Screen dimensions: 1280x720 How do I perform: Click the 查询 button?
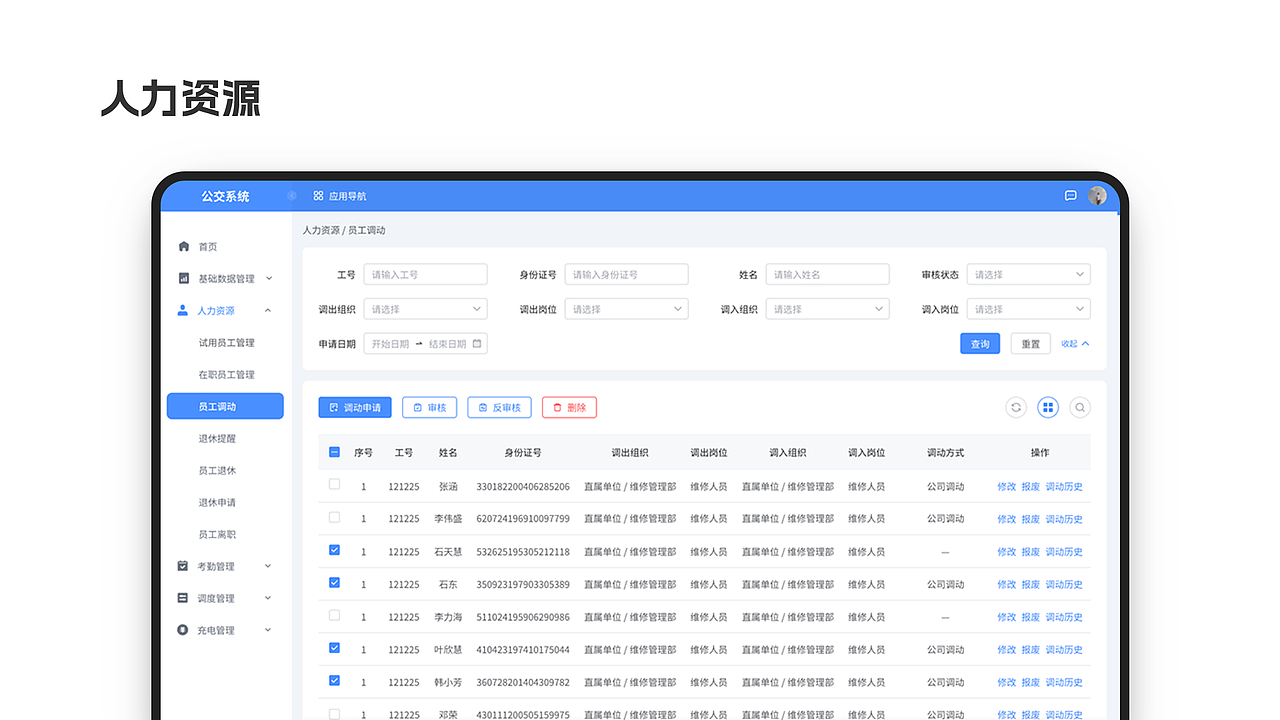tap(980, 344)
